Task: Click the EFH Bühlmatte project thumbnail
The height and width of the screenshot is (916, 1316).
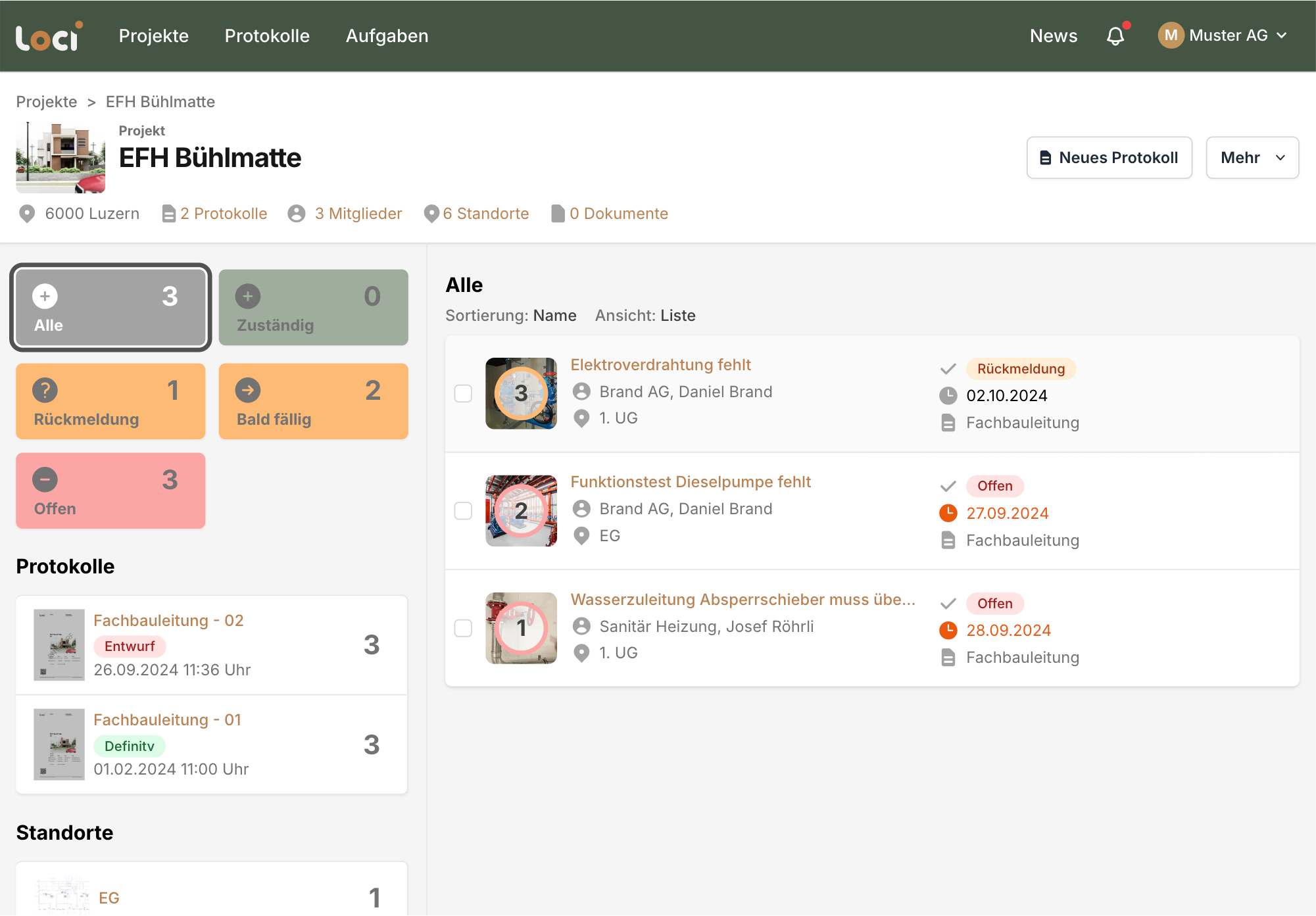Action: pos(60,157)
